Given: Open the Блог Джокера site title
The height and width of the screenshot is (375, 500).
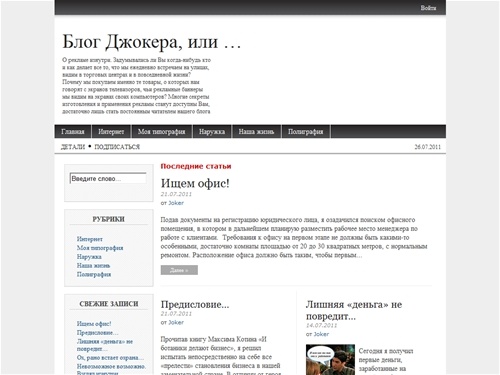Looking at the screenshot, I should 151,42.
